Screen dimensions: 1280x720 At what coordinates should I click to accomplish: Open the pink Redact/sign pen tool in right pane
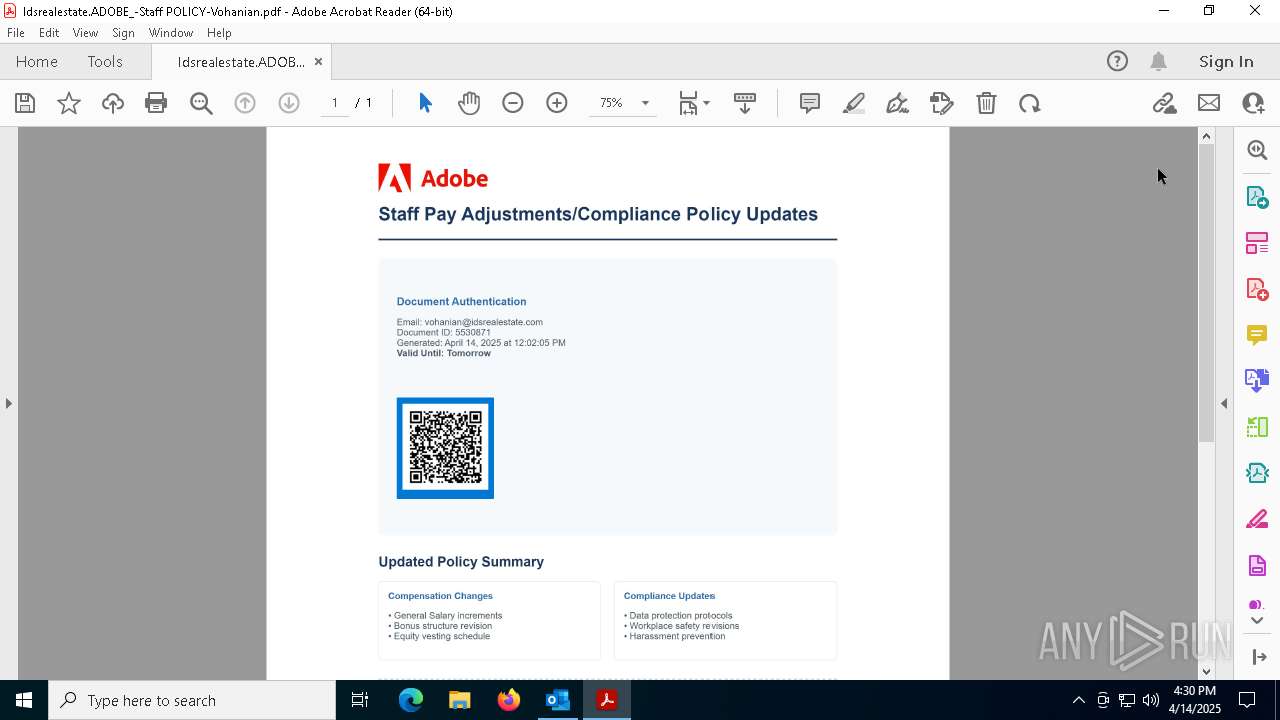coord(1257,520)
